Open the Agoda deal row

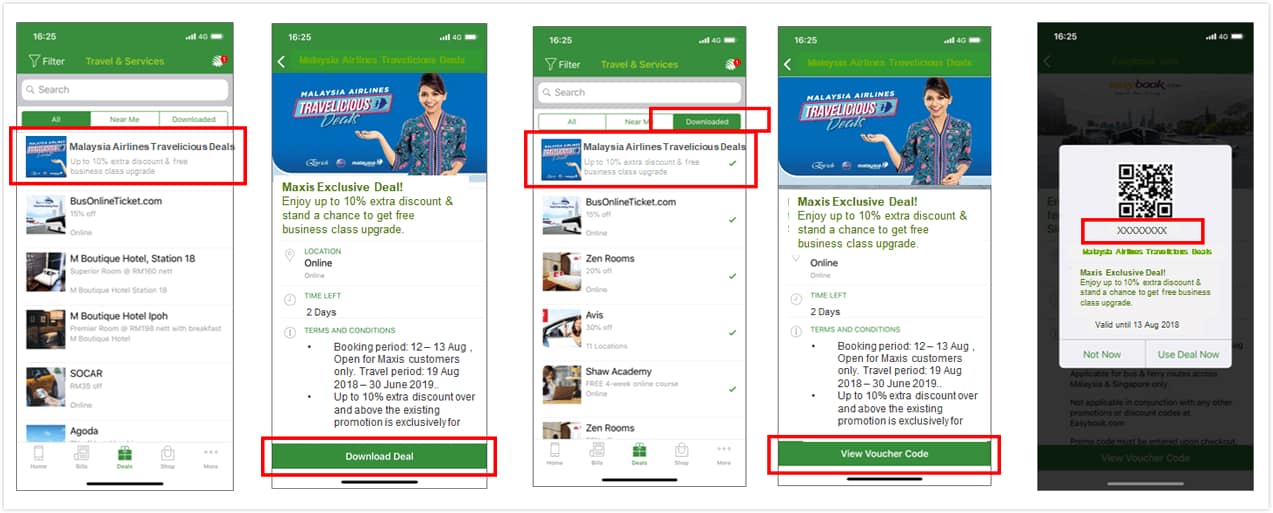point(126,430)
